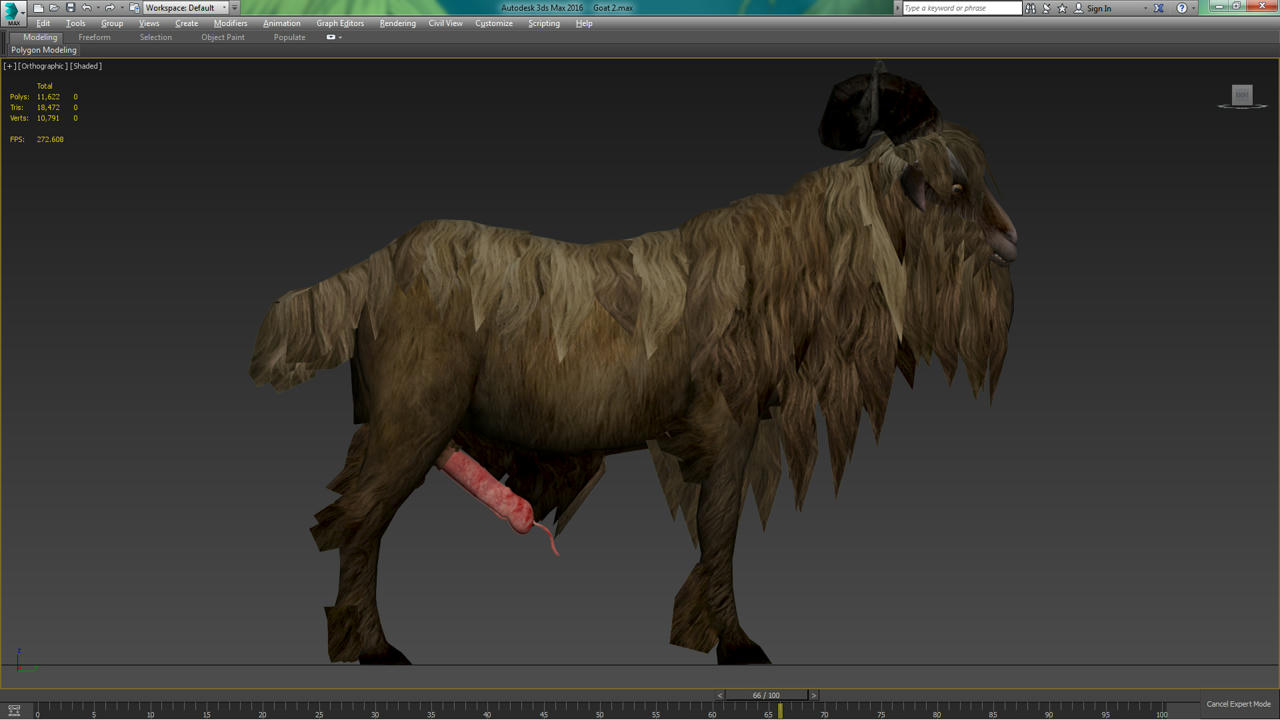The image size is (1280, 720).
Task: Click the binoculars search icon
Action: [x=1031, y=8]
